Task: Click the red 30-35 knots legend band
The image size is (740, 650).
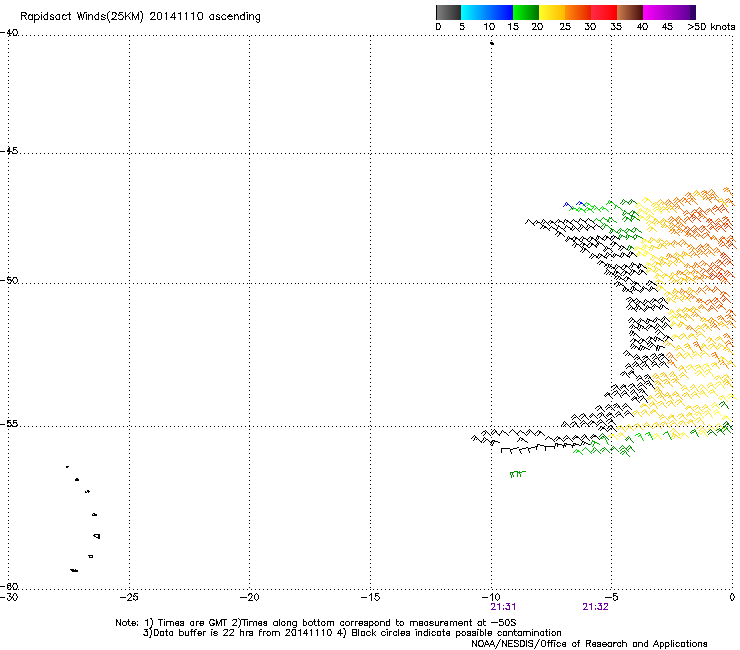Action: click(604, 12)
